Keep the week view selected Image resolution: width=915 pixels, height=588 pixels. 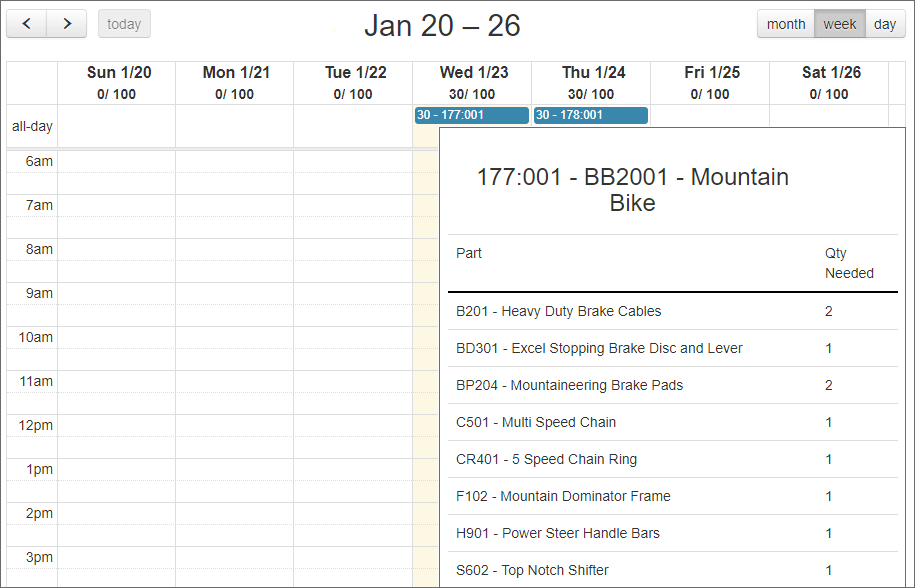tap(840, 24)
